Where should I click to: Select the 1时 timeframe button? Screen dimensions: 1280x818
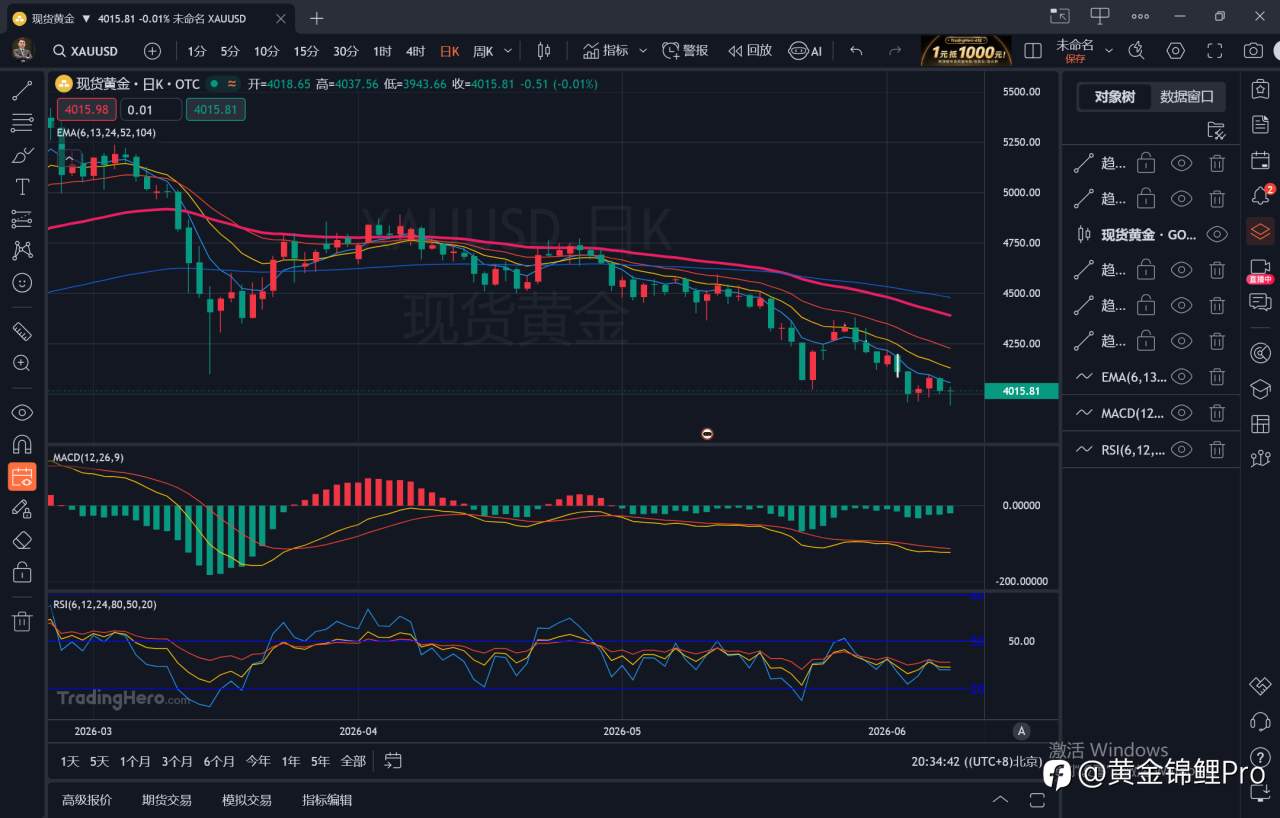coord(382,51)
